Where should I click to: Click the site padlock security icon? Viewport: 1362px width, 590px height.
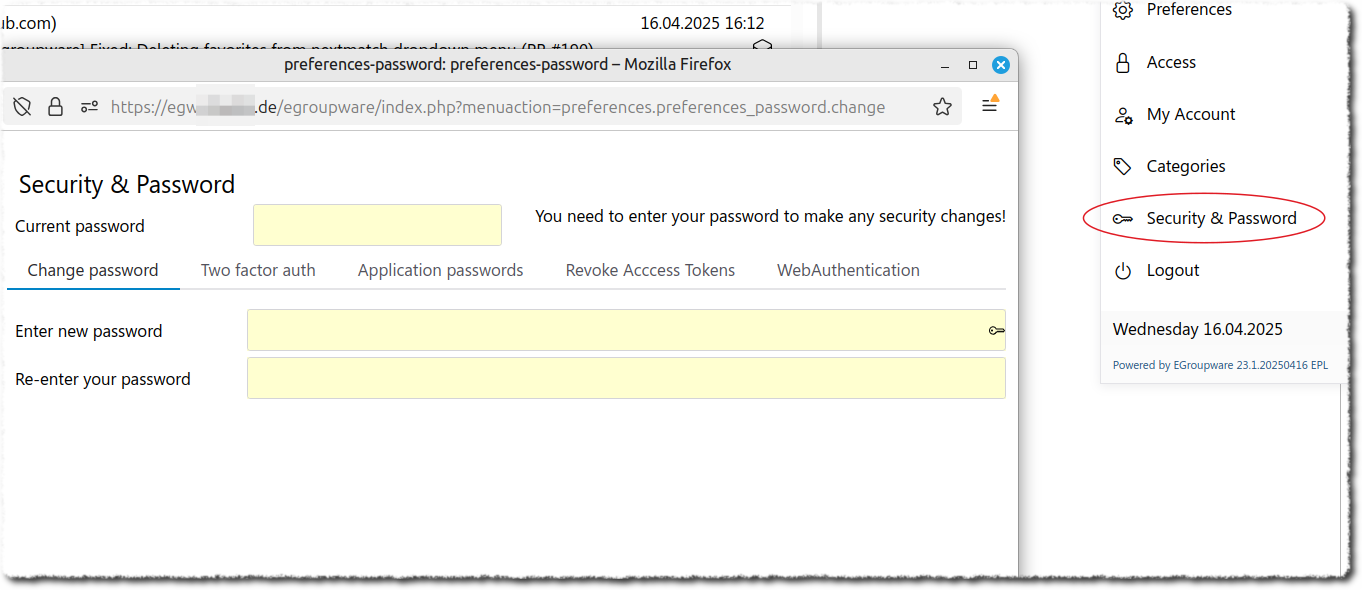point(56,107)
